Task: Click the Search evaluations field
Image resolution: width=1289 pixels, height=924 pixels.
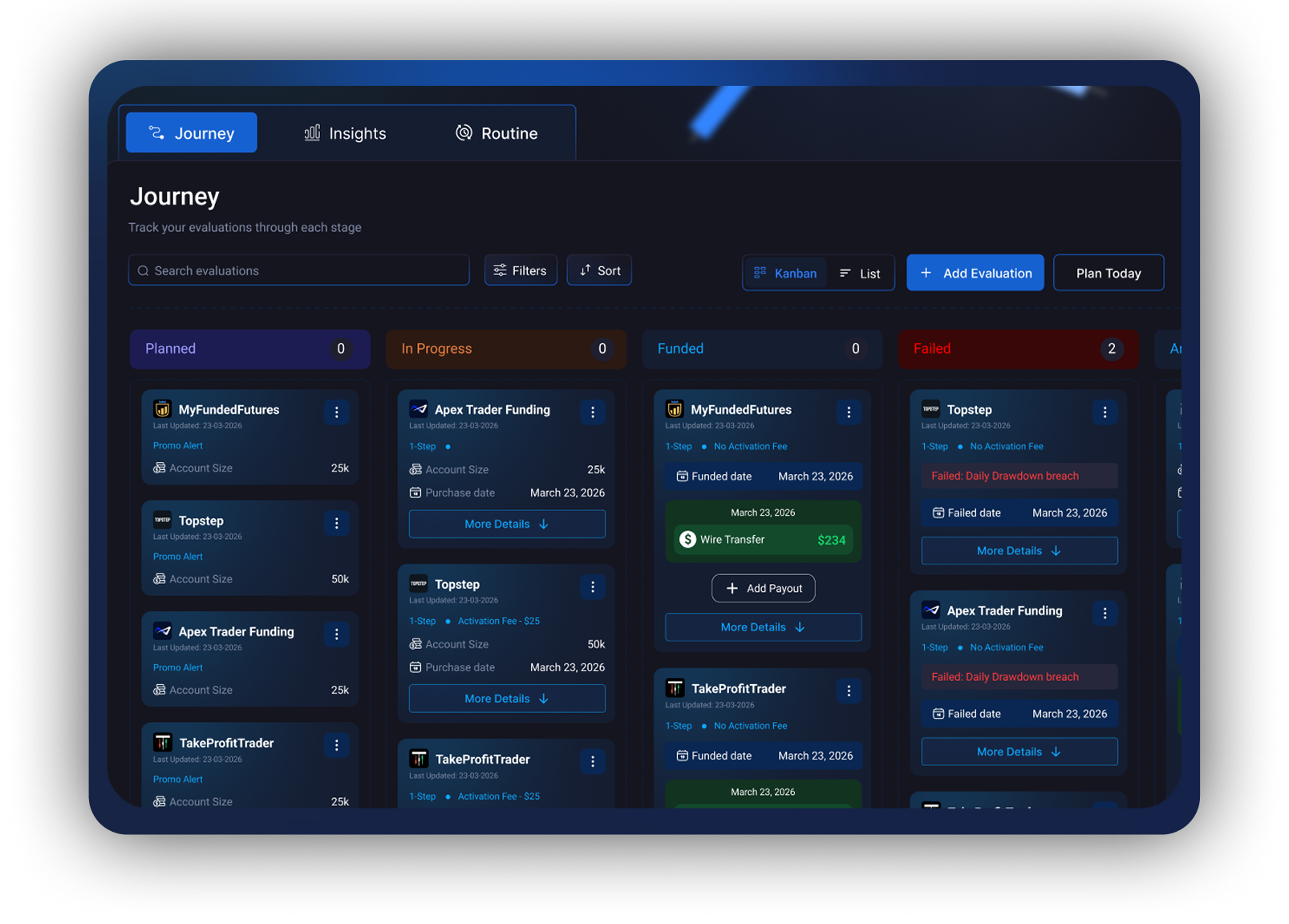Action: coord(298,270)
